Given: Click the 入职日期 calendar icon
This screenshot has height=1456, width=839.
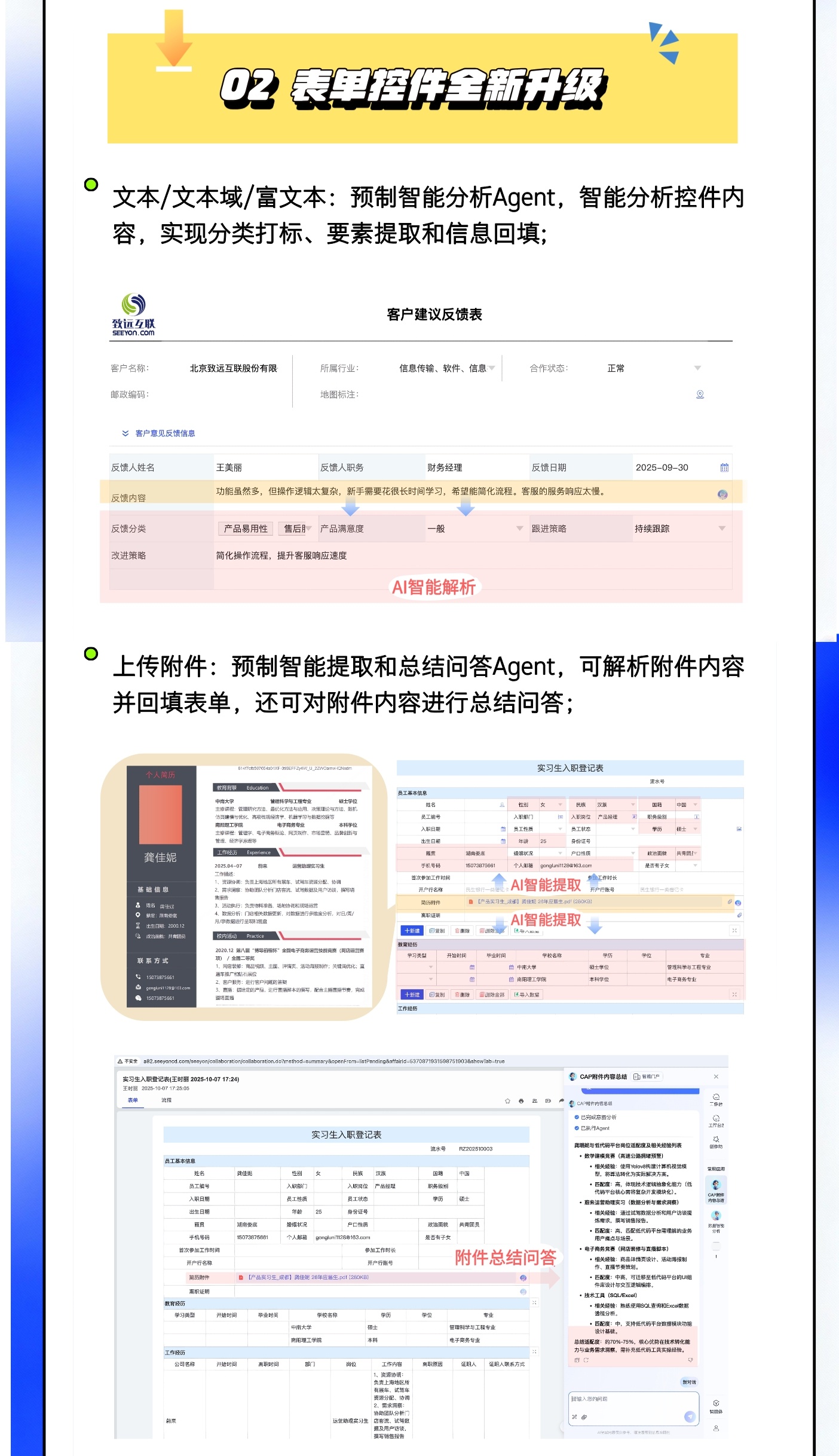Looking at the screenshot, I should [x=503, y=829].
